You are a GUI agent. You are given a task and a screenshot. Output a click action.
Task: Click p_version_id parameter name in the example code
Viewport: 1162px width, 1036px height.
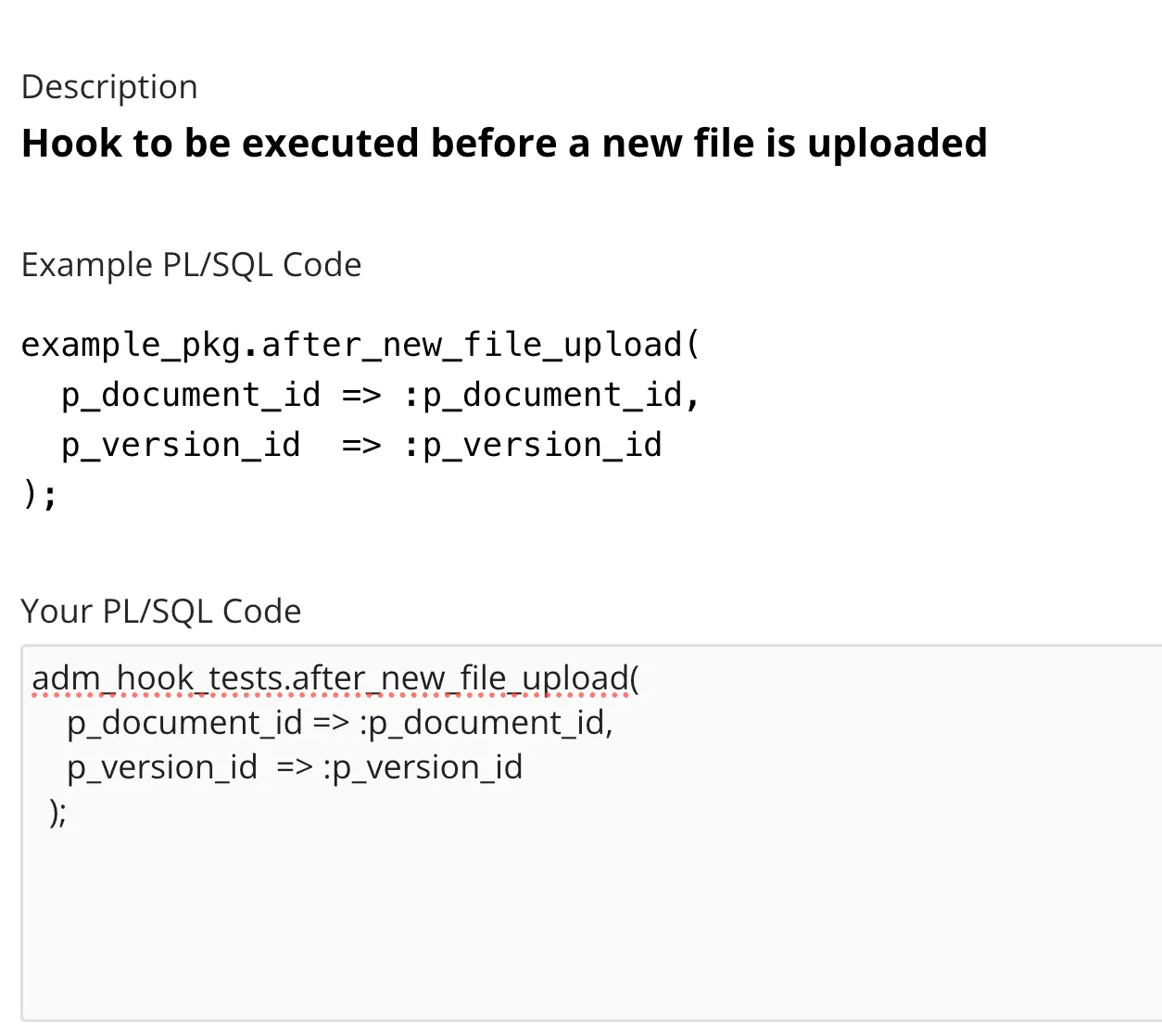click(x=181, y=445)
